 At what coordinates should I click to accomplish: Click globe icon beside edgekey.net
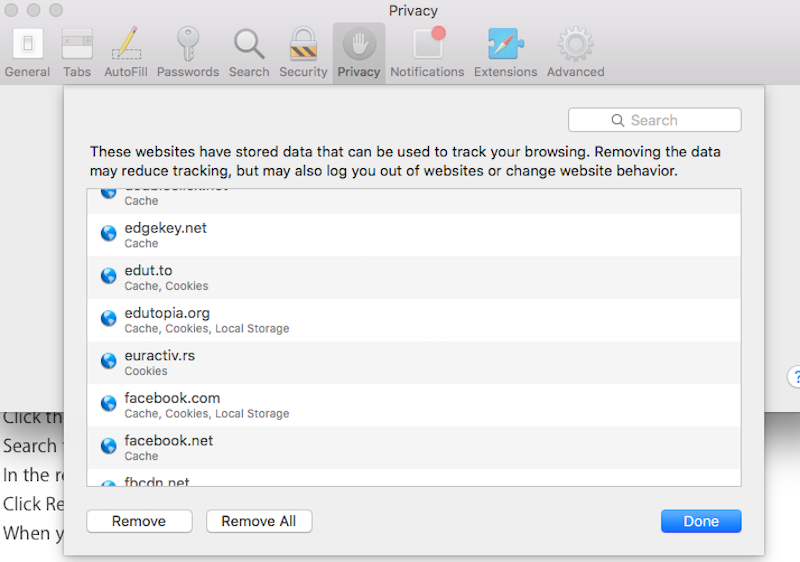click(108, 234)
